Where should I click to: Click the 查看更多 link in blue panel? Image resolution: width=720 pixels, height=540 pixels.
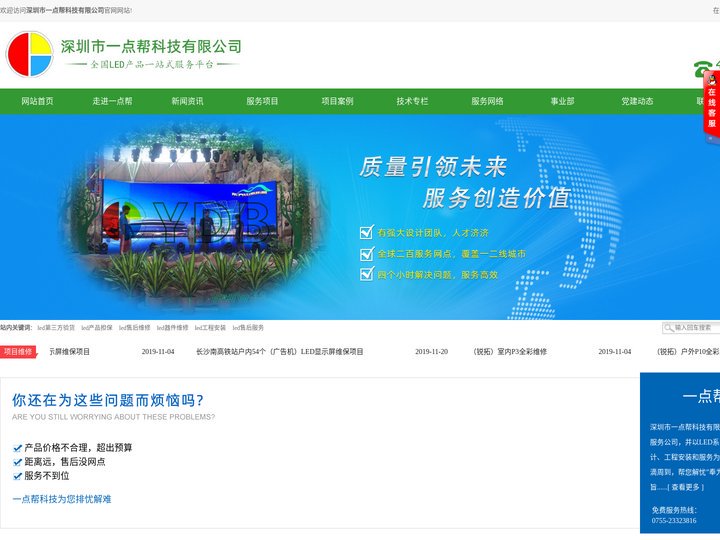686,487
